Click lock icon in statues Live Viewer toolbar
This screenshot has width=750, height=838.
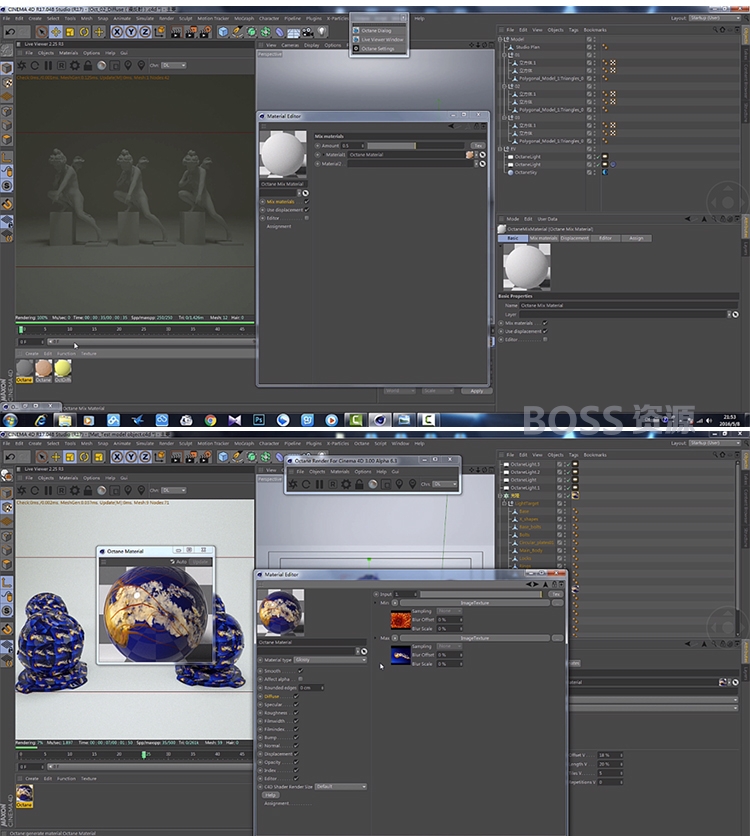pyautogui.click(x=88, y=65)
